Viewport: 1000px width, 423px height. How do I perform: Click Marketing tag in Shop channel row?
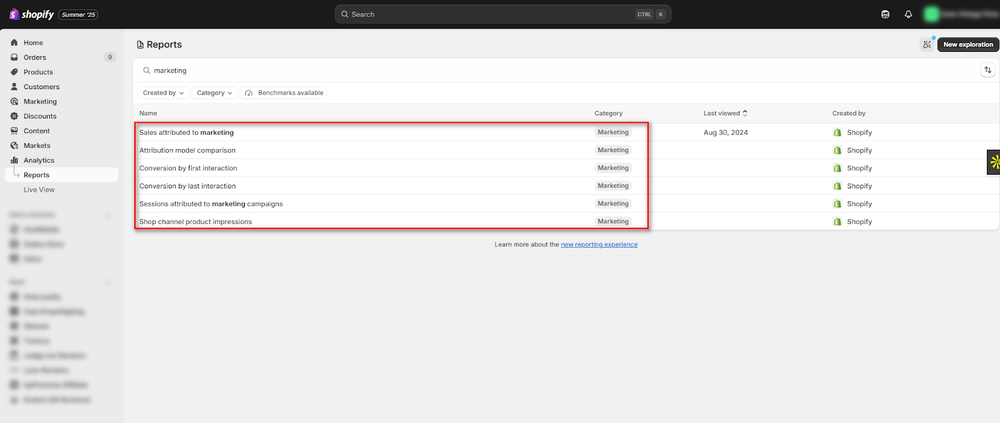pos(613,221)
